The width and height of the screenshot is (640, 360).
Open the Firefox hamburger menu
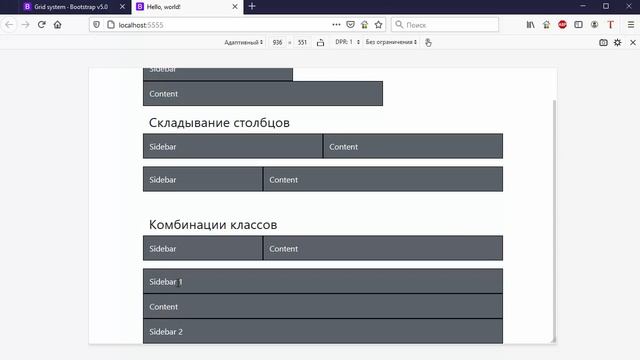(x=631, y=24)
